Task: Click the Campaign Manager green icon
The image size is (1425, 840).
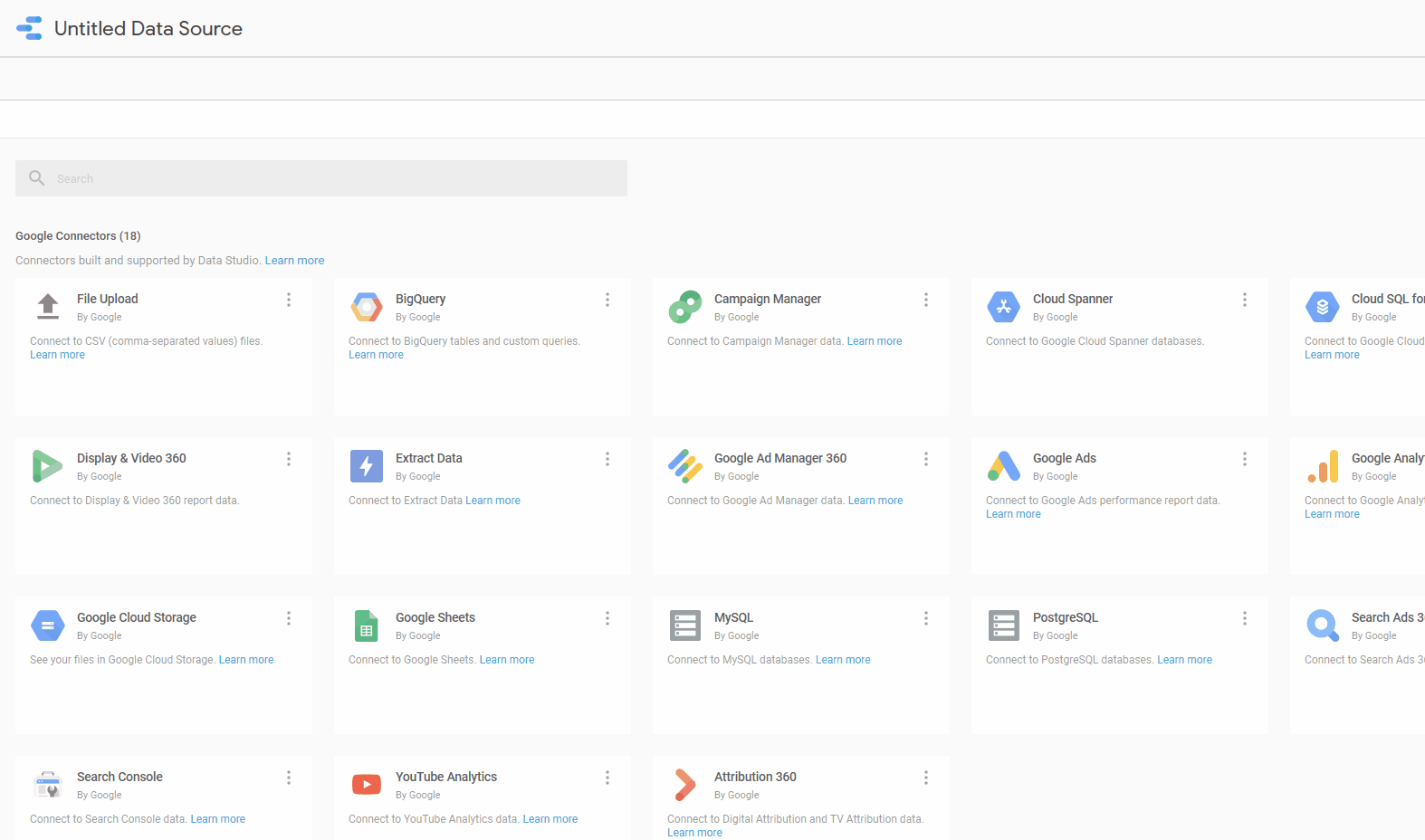Action: [685, 307]
